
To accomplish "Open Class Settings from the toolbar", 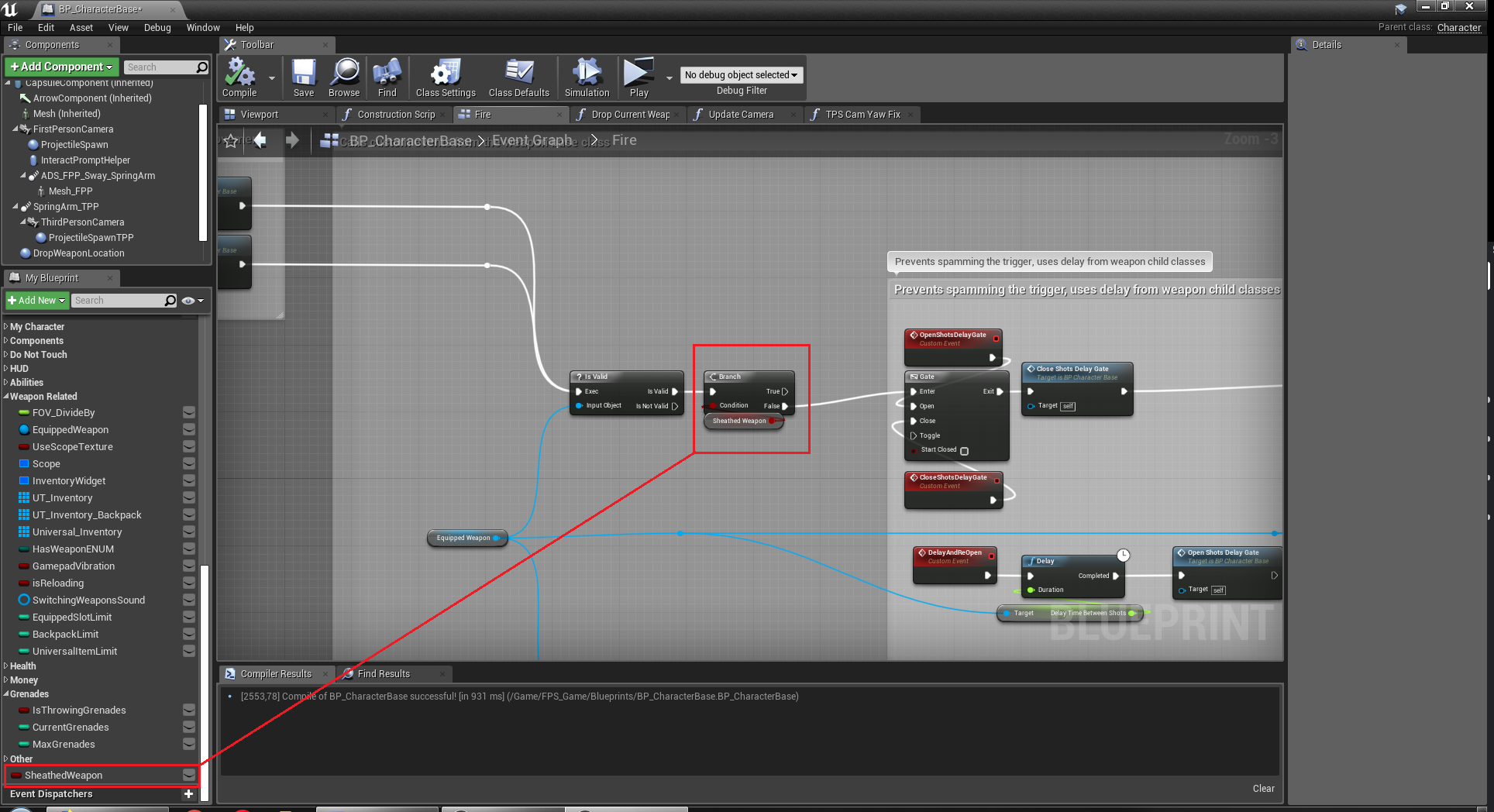I will (446, 74).
